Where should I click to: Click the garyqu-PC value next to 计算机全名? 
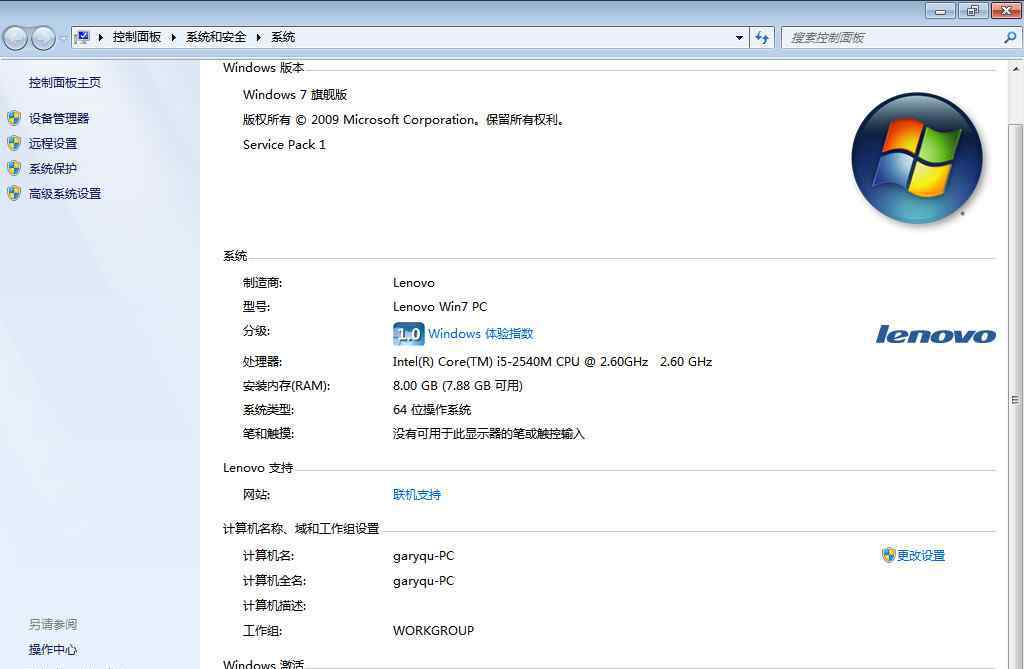[423, 581]
